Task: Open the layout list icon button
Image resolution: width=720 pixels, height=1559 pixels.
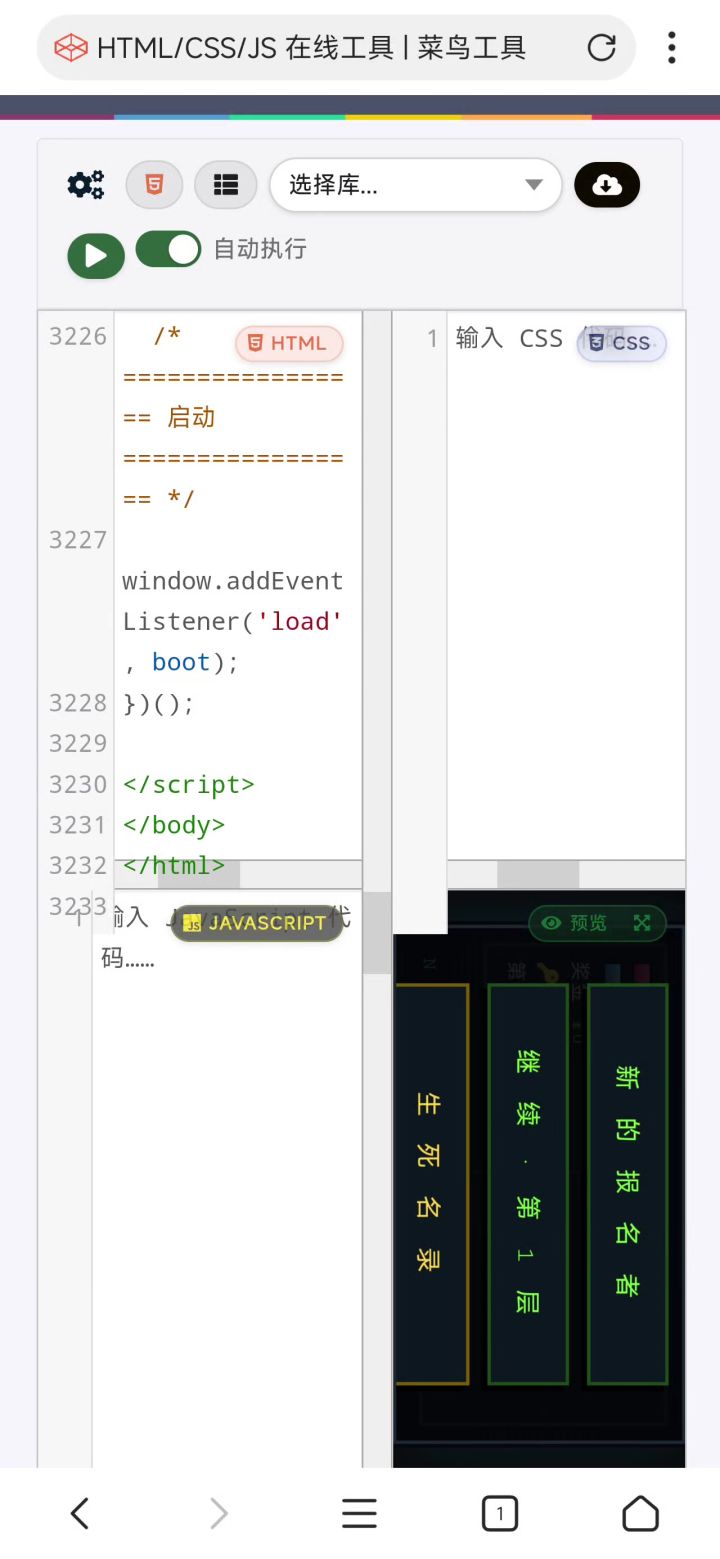Action: point(226,185)
